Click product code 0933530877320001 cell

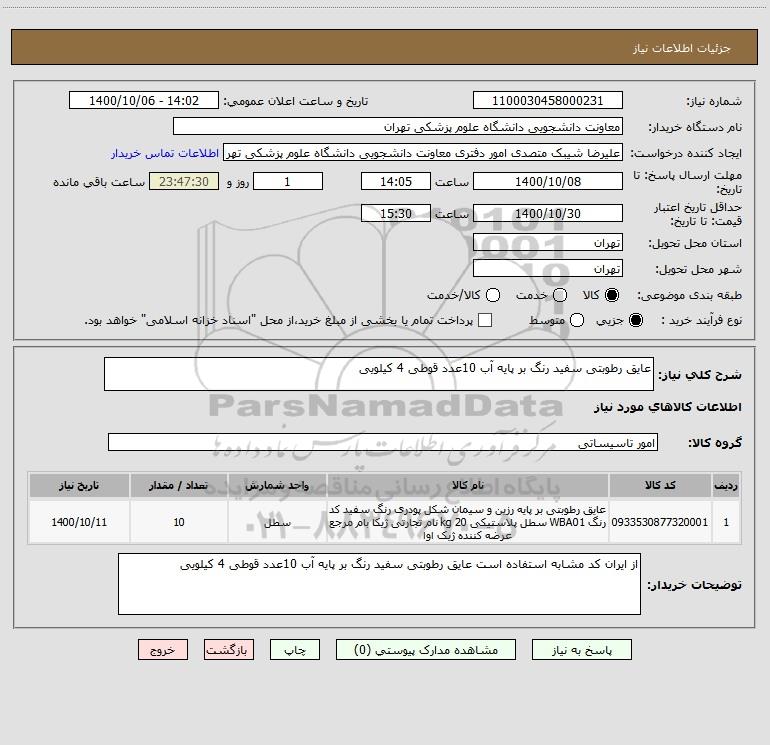click(x=660, y=522)
